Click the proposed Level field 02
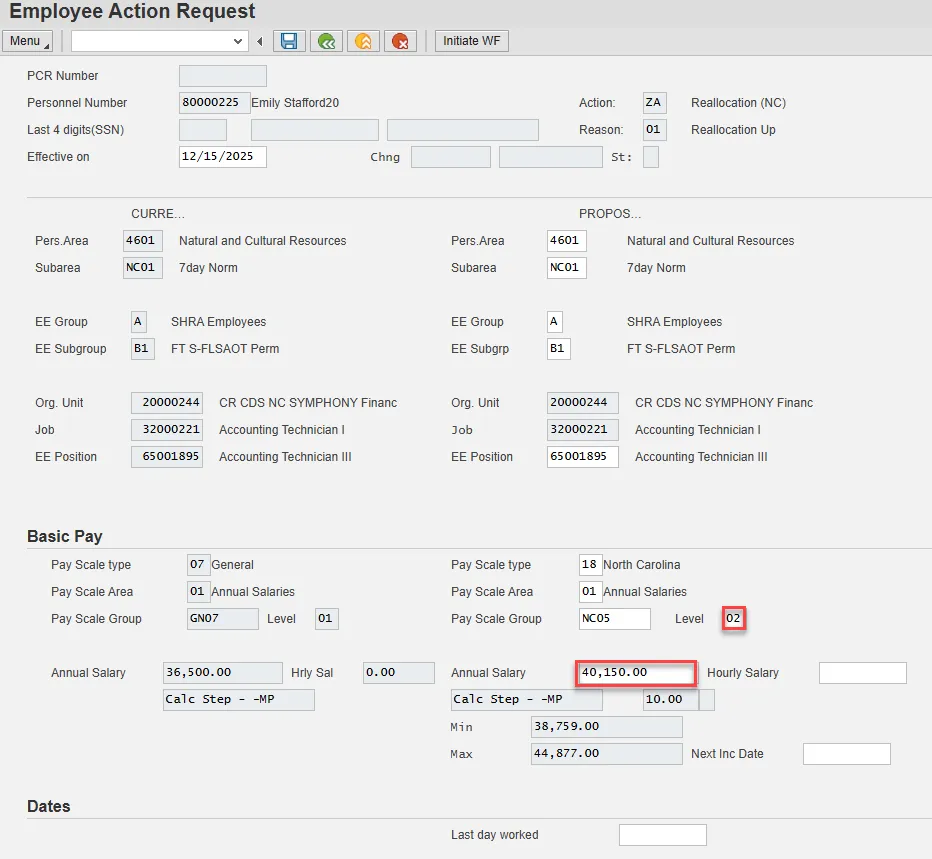The width and height of the screenshot is (932, 859). [x=734, y=619]
